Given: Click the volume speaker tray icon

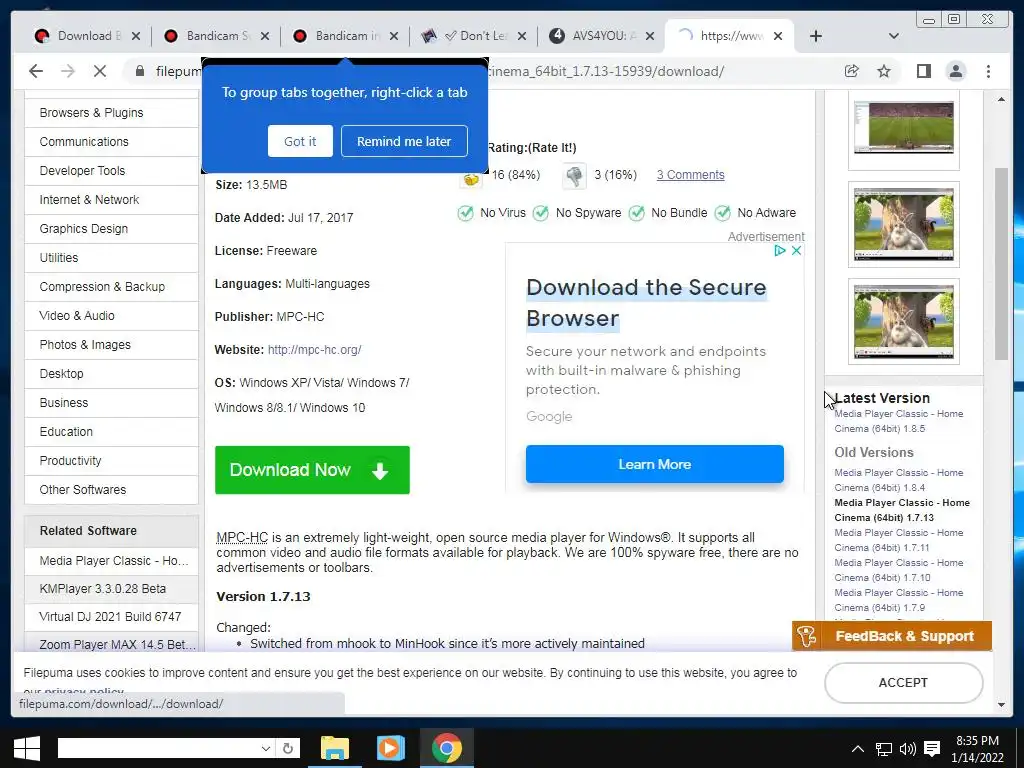Looking at the screenshot, I should tap(908, 749).
